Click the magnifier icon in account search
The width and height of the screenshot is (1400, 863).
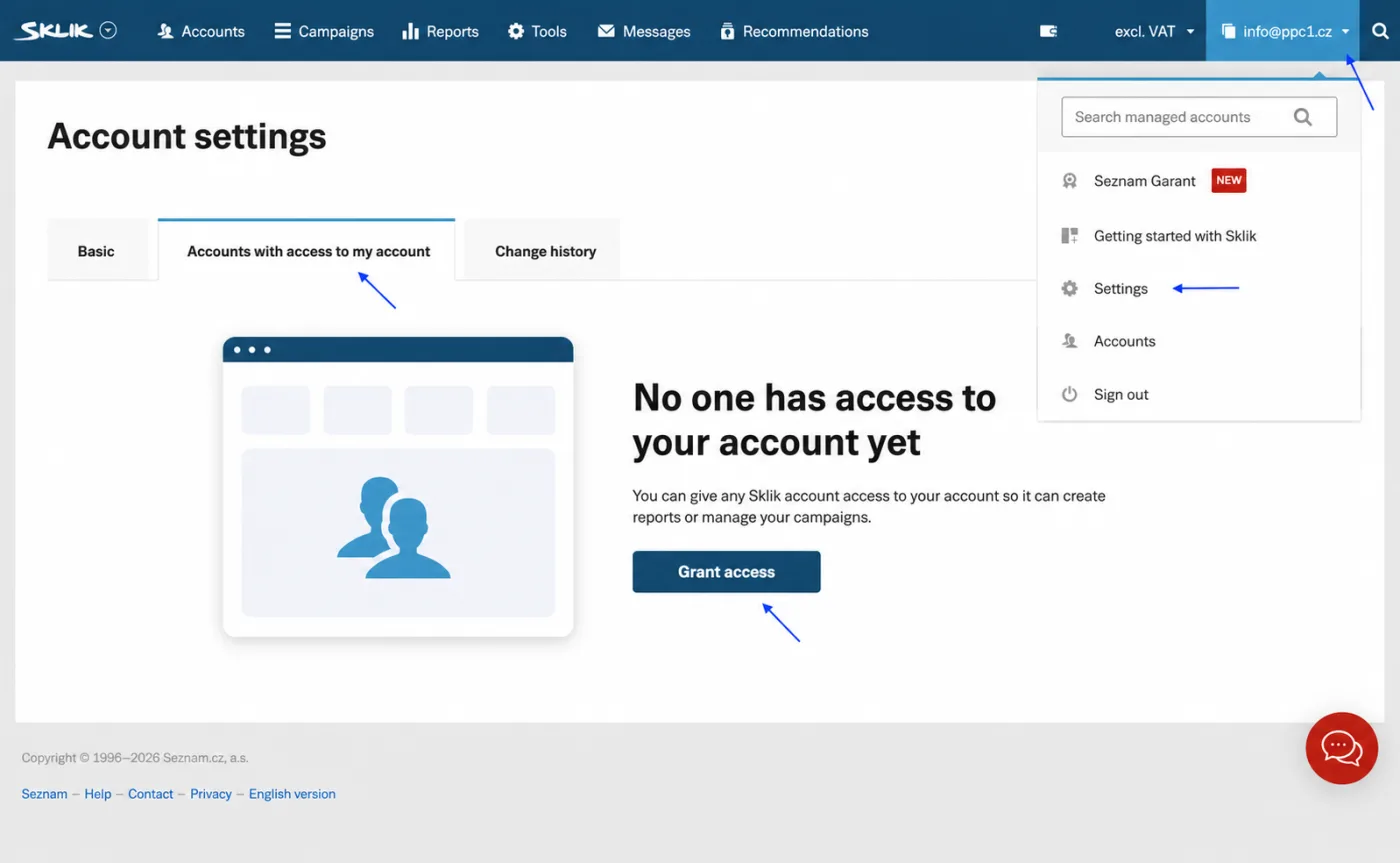coord(1302,117)
